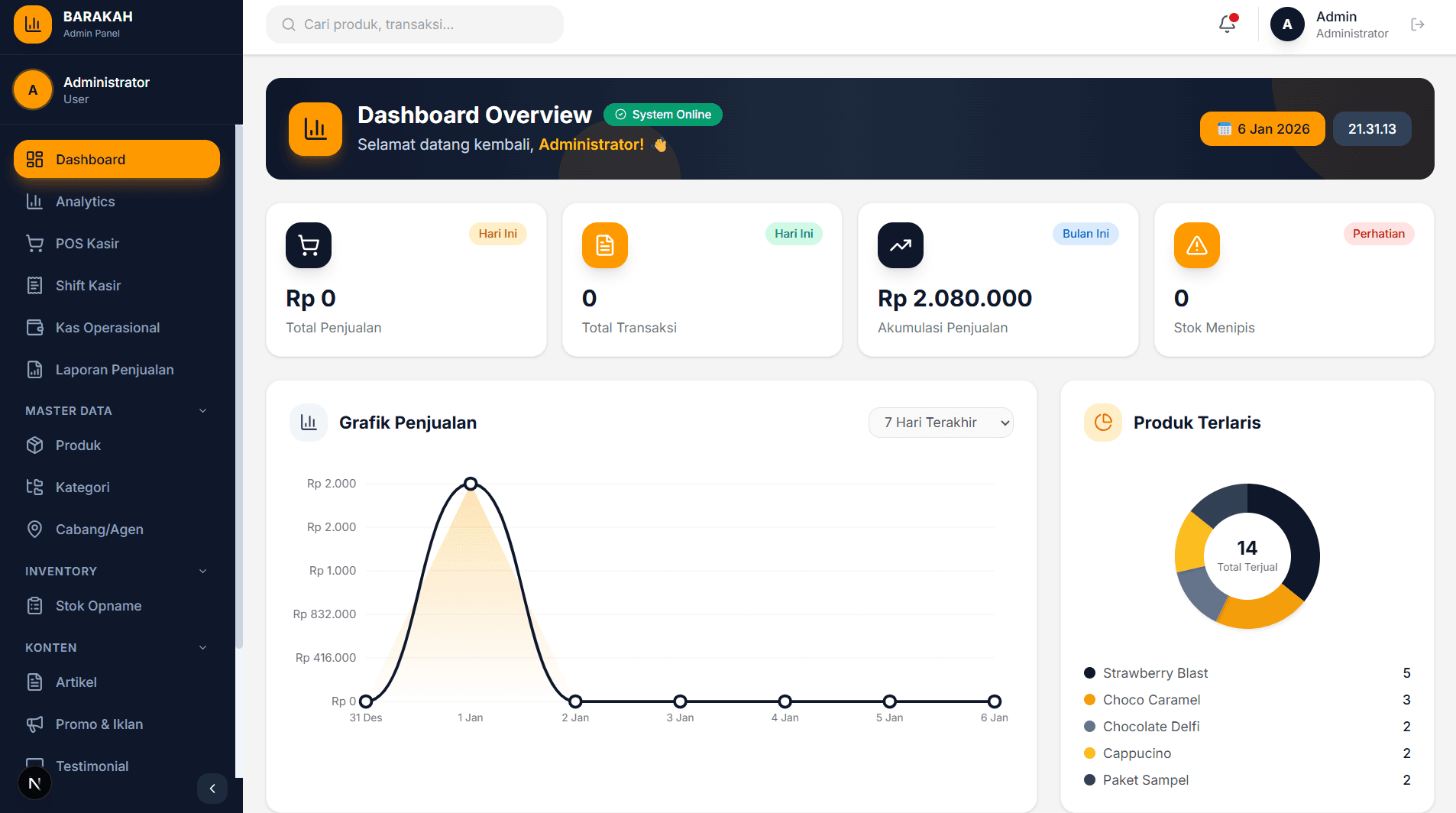Click the Laporan Penjualan report icon
Viewport: 1456px width, 813px height.
click(x=35, y=369)
